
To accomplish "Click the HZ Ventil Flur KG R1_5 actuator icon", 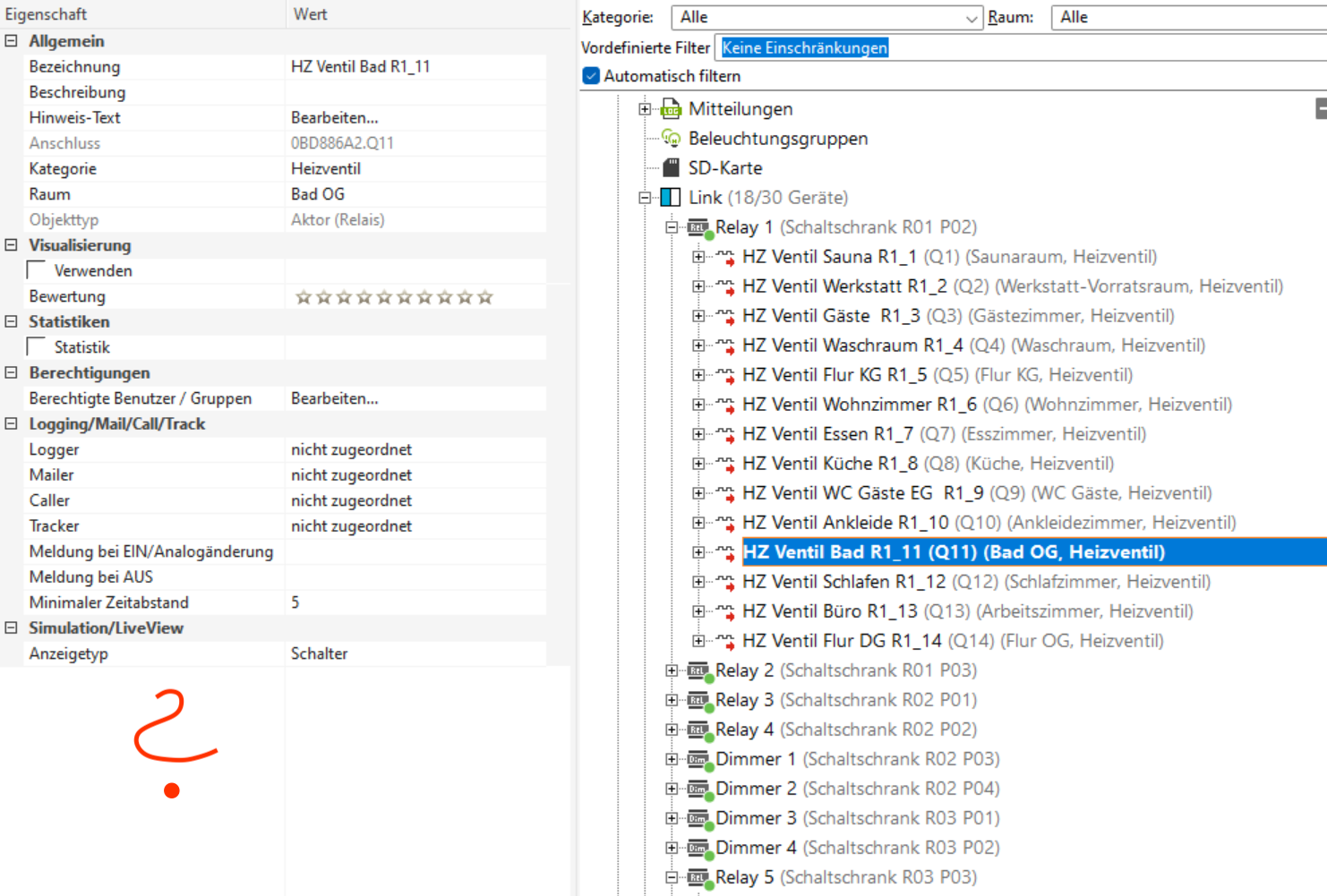I will (x=725, y=376).
